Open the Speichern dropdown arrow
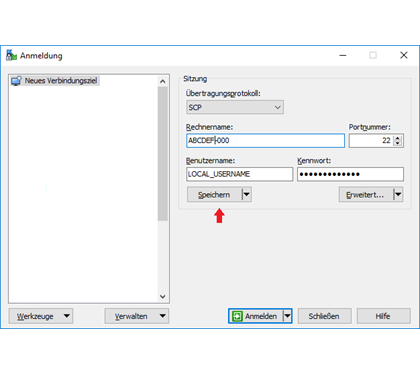This screenshot has width=420, height=374. point(247,195)
